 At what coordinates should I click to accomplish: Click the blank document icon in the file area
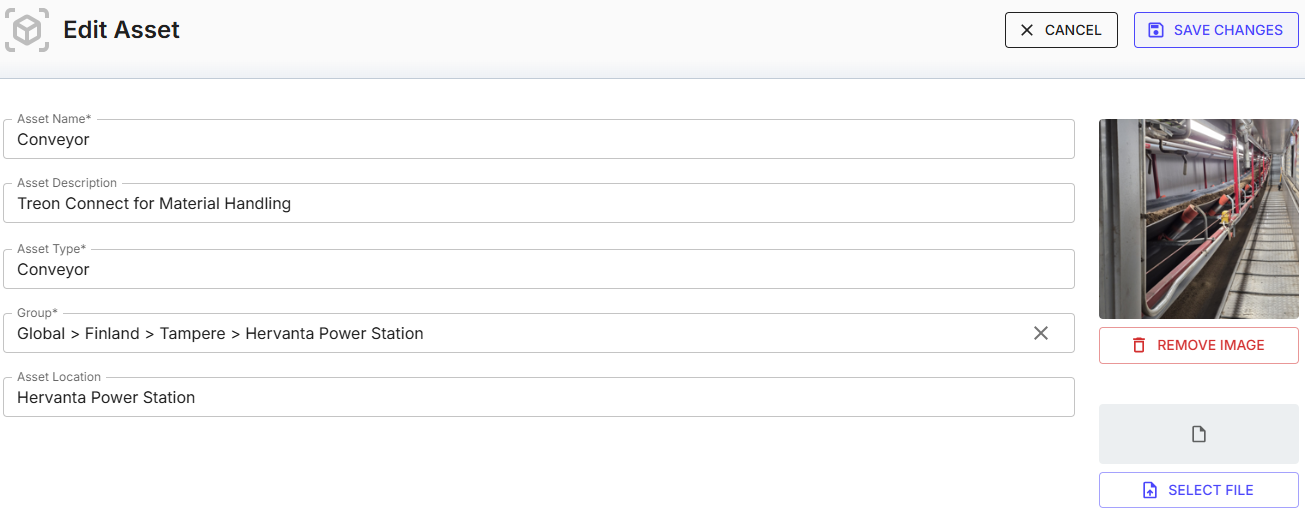pos(1198,434)
